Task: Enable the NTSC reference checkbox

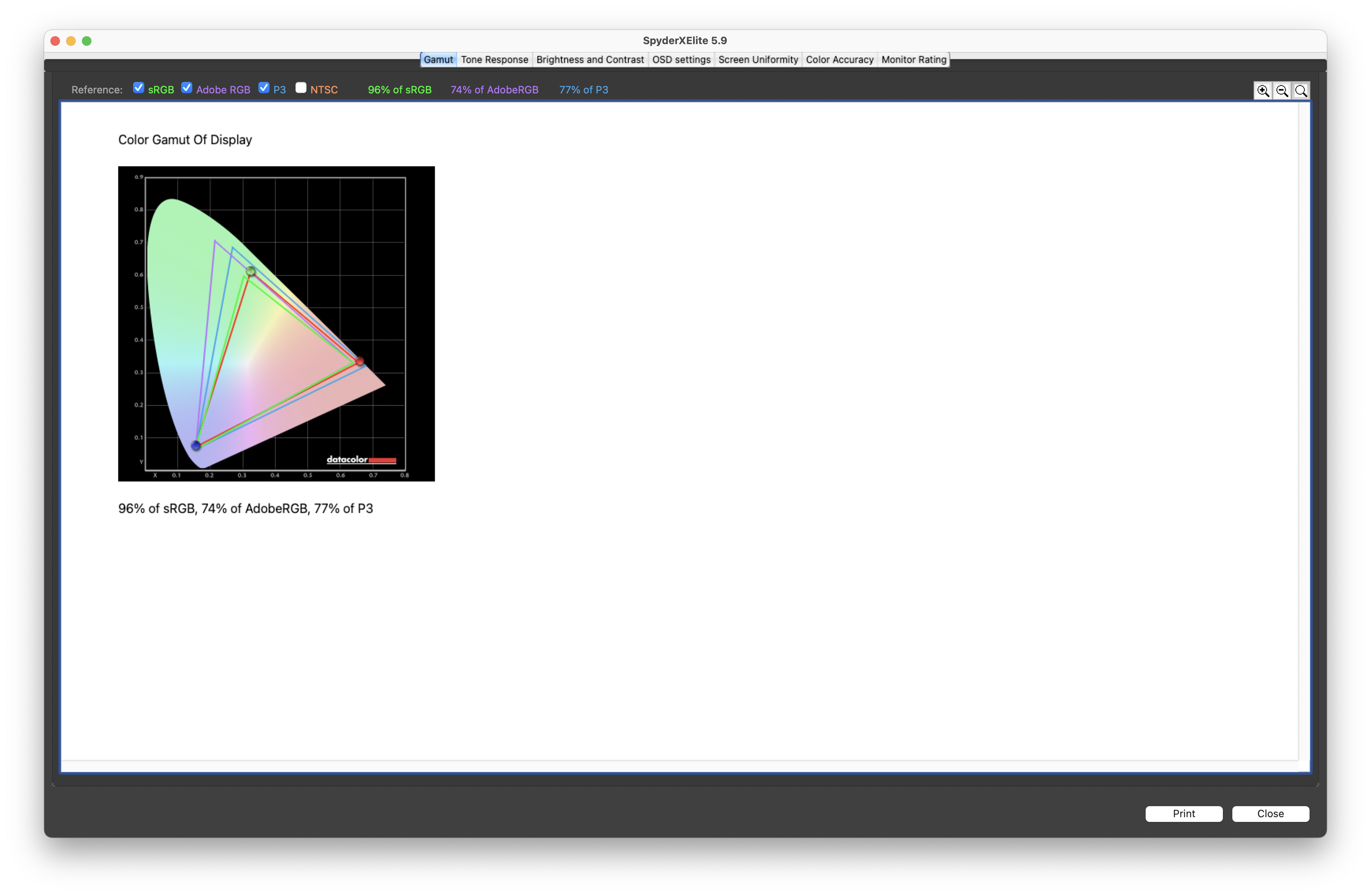Action: (301, 87)
